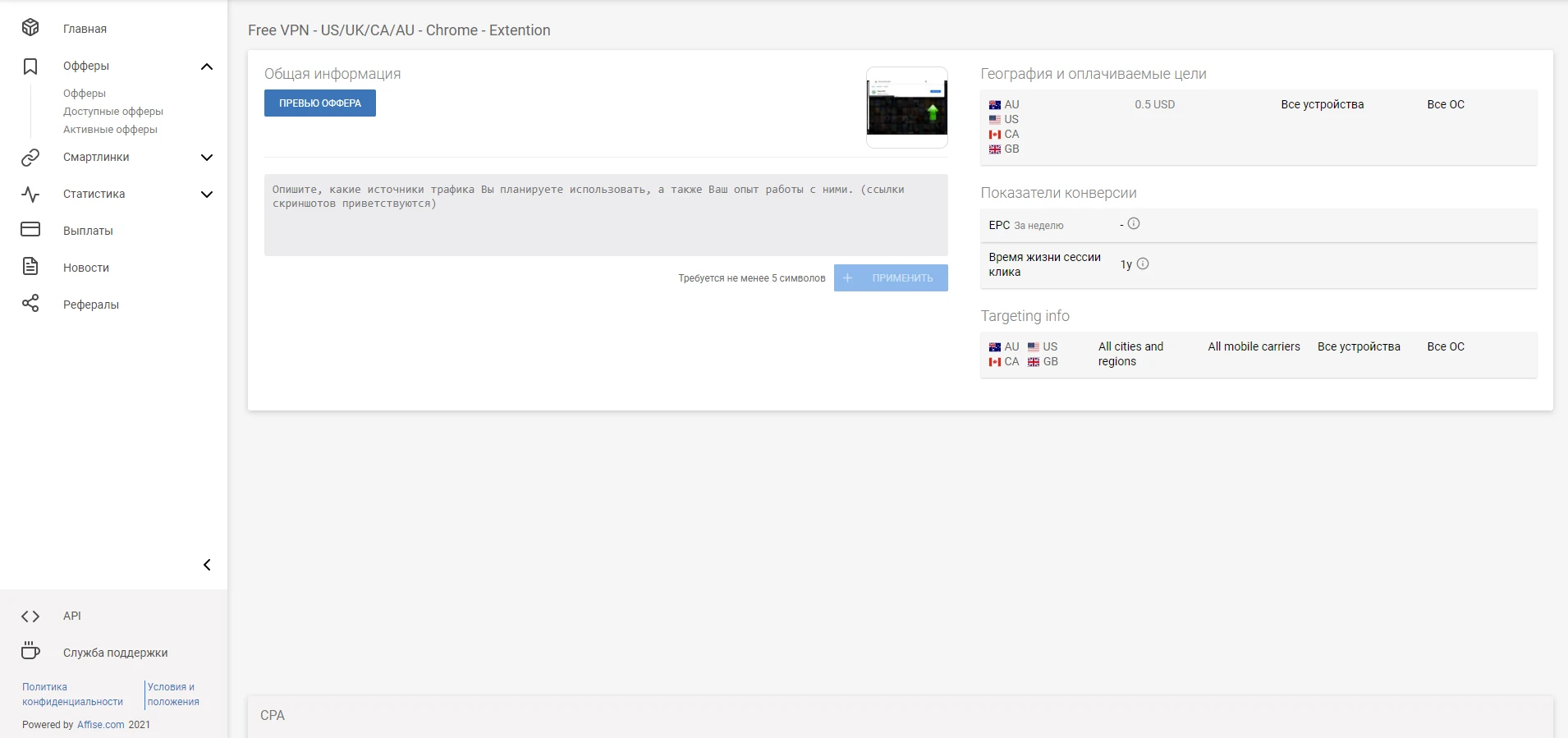Open the Политика конфиденциальности link
Viewport: 1568px width, 738px height.
pyautogui.click(x=72, y=694)
